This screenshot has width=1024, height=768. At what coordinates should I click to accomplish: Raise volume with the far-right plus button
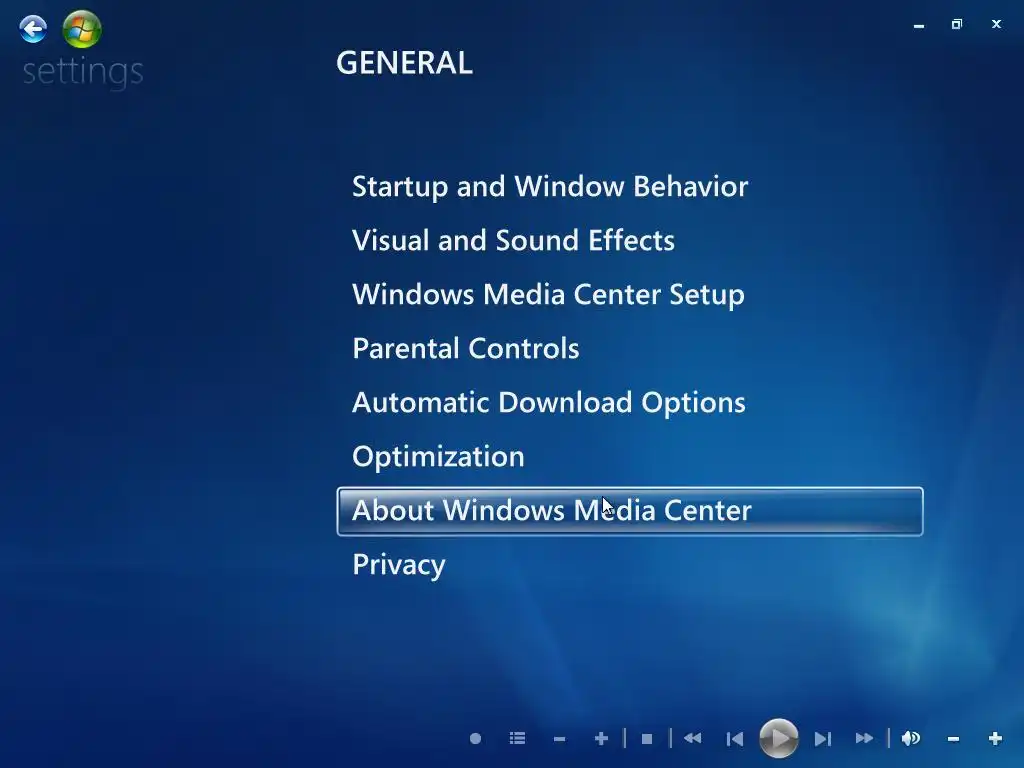[x=995, y=739]
